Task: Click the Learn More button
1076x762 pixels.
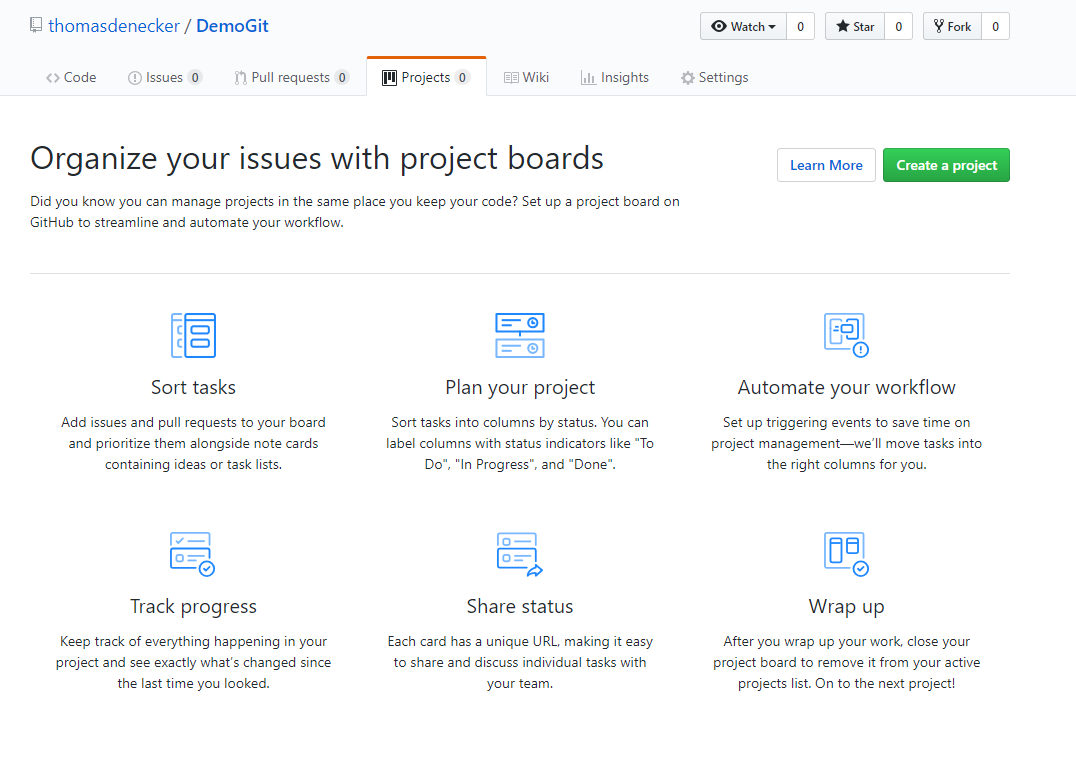Action: tap(826, 165)
